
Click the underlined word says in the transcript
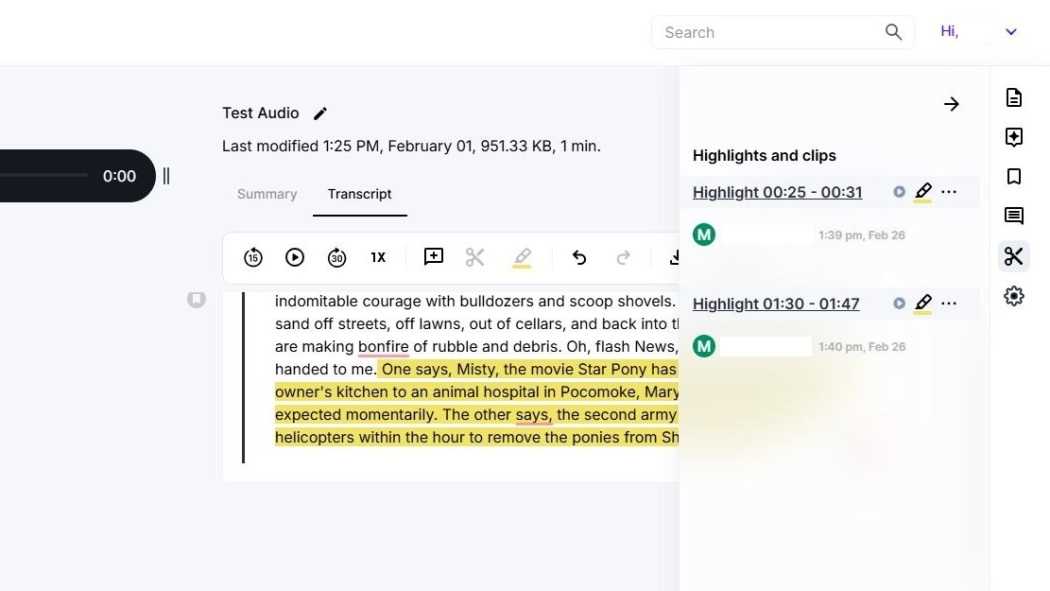pos(533,415)
